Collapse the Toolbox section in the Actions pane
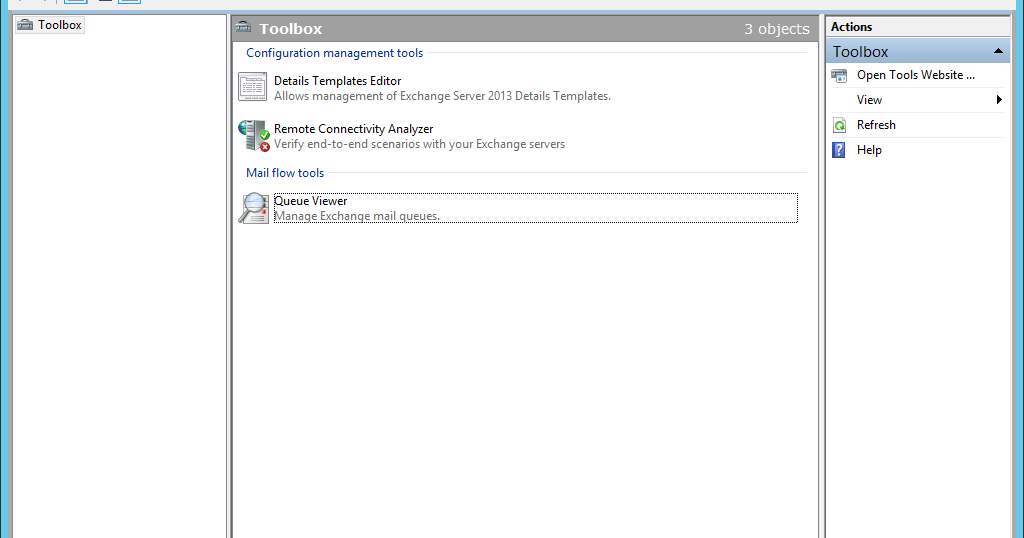Screen dimensions: 1024x538 (x=998, y=51)
